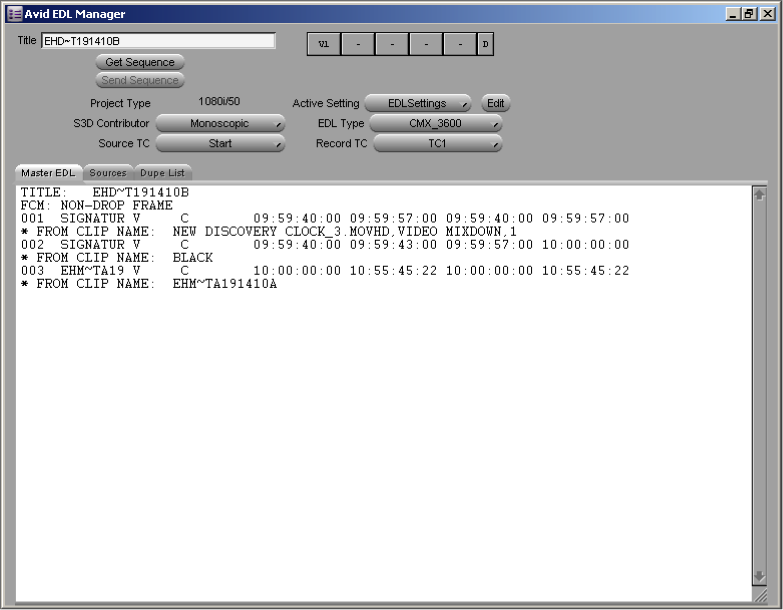Click the scroll down arrow in EDL pane
This screenshot has height=610, width=783.
click(x=759, y=577)
